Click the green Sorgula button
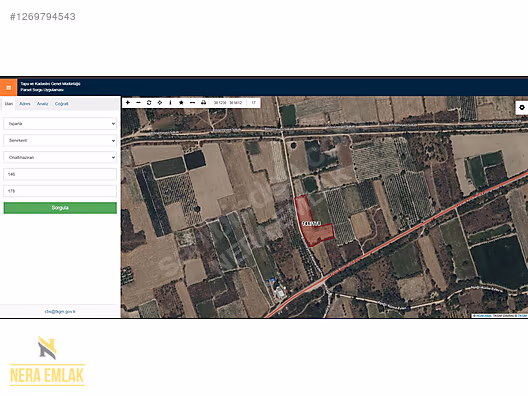Viewport: 528px width, 396px height. coord(60,208)
